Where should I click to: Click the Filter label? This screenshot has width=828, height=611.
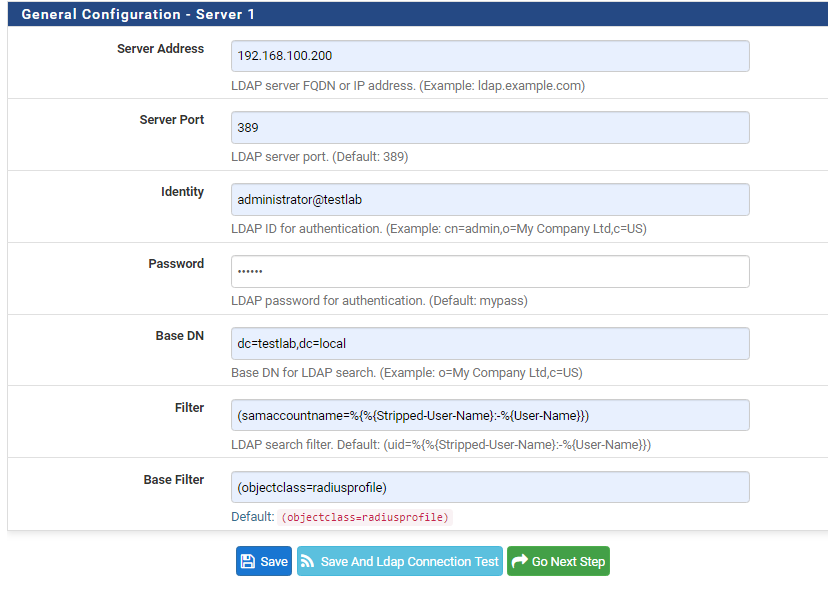(190, 408)
